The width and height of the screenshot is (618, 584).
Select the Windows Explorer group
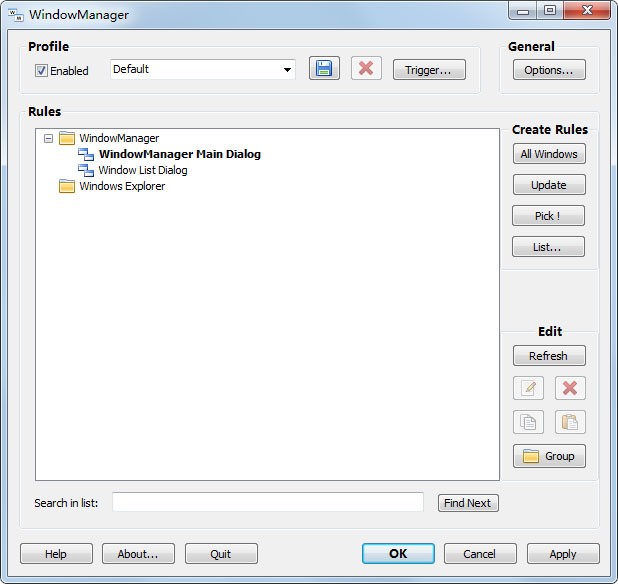click(x=122, y=186)
